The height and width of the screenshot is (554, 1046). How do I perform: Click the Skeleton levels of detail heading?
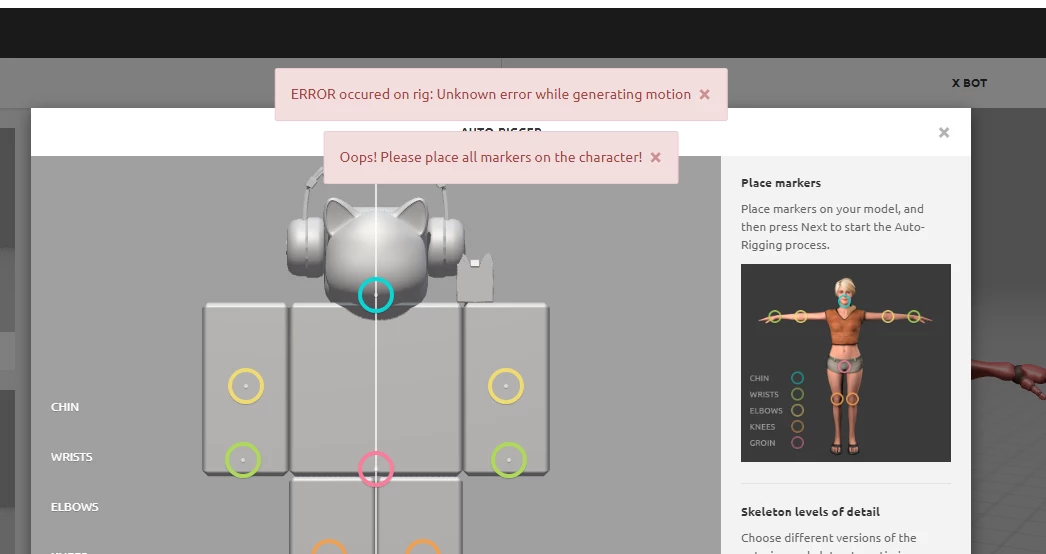point(811,512)
